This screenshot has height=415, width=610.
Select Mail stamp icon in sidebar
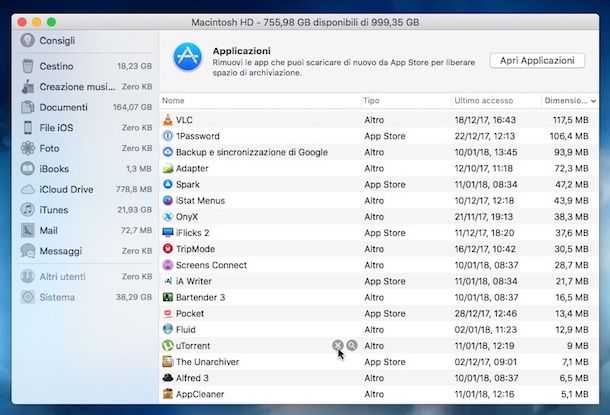[28, 231]
